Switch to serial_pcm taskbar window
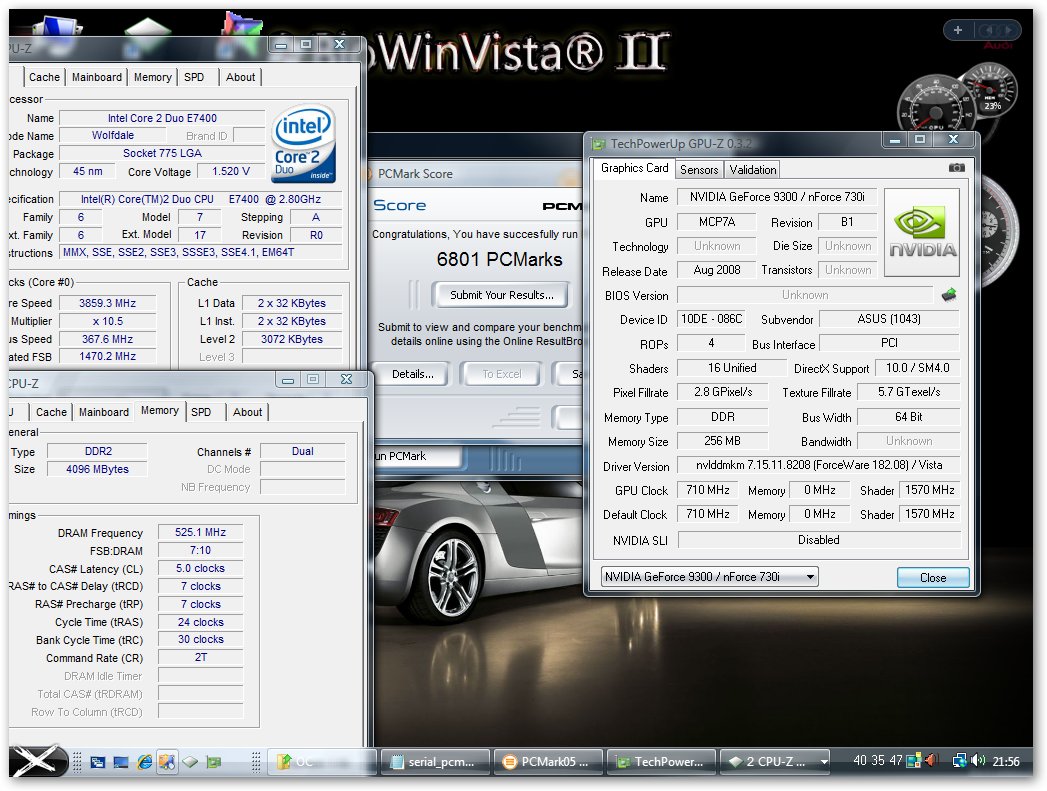Viewport: 1047px width, 791px height. [435, 761]
